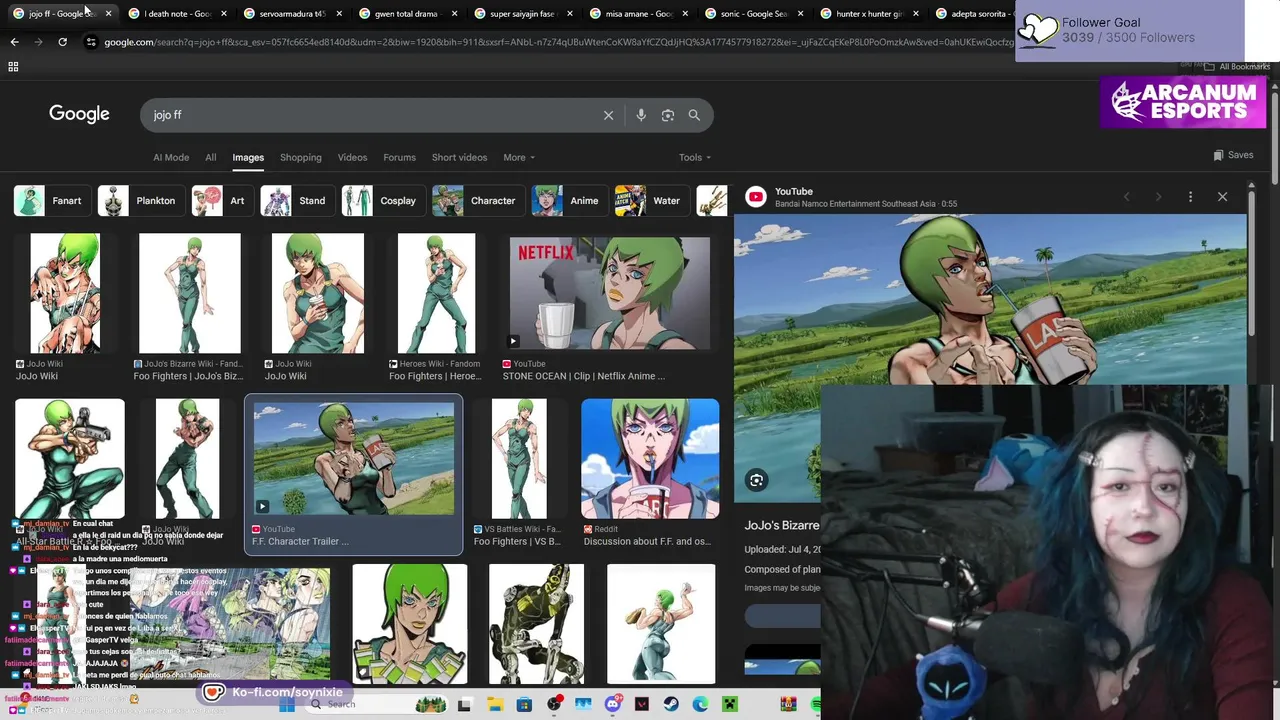Launch Minecraft from the taskbar
Viewport: 1280px width, 720px height.
click(730, 704)
